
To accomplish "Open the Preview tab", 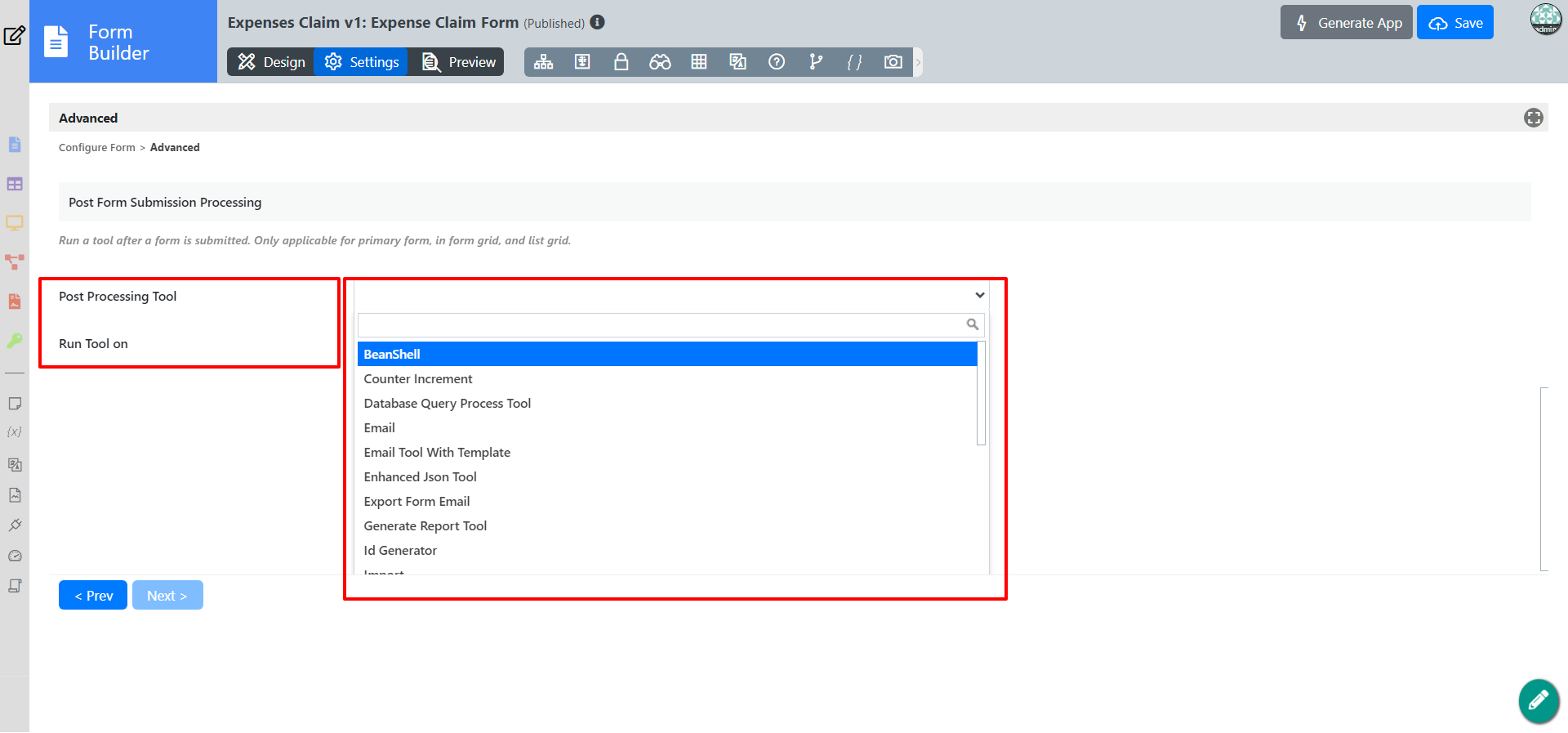I will pyautogui.click(x=459, y=62).
